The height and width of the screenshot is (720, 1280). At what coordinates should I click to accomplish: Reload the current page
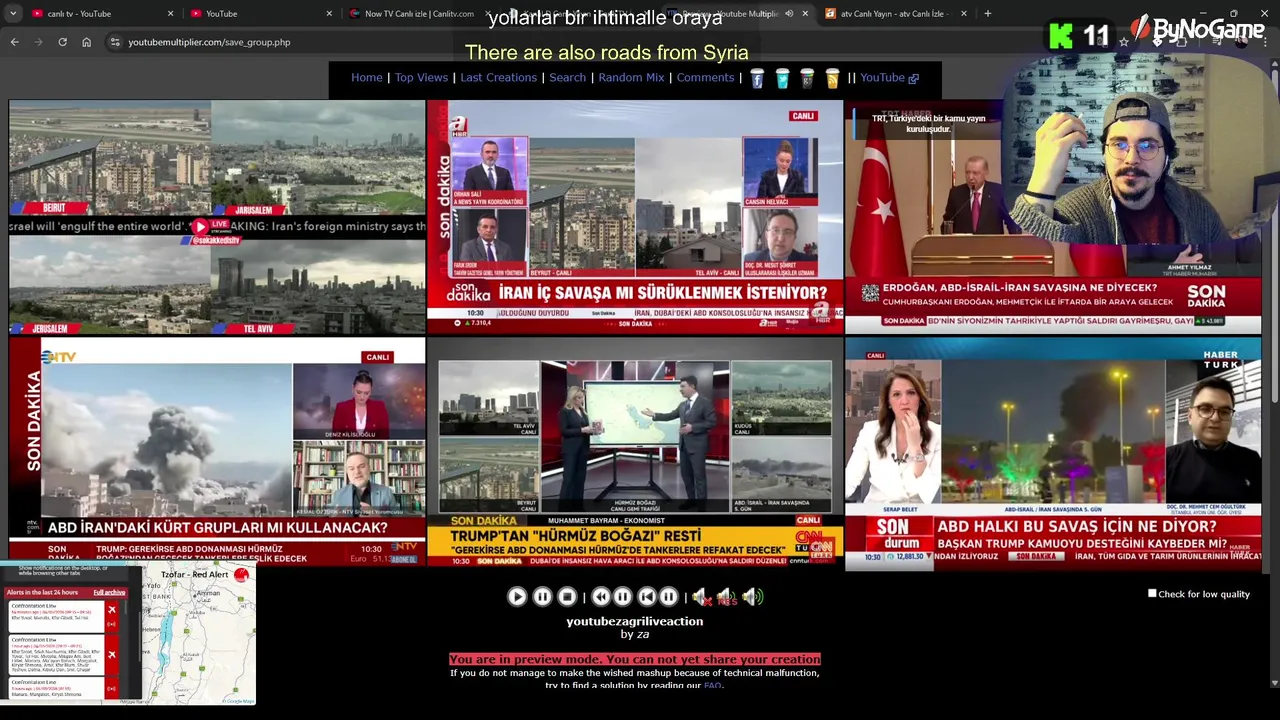(x=62, y=42)
